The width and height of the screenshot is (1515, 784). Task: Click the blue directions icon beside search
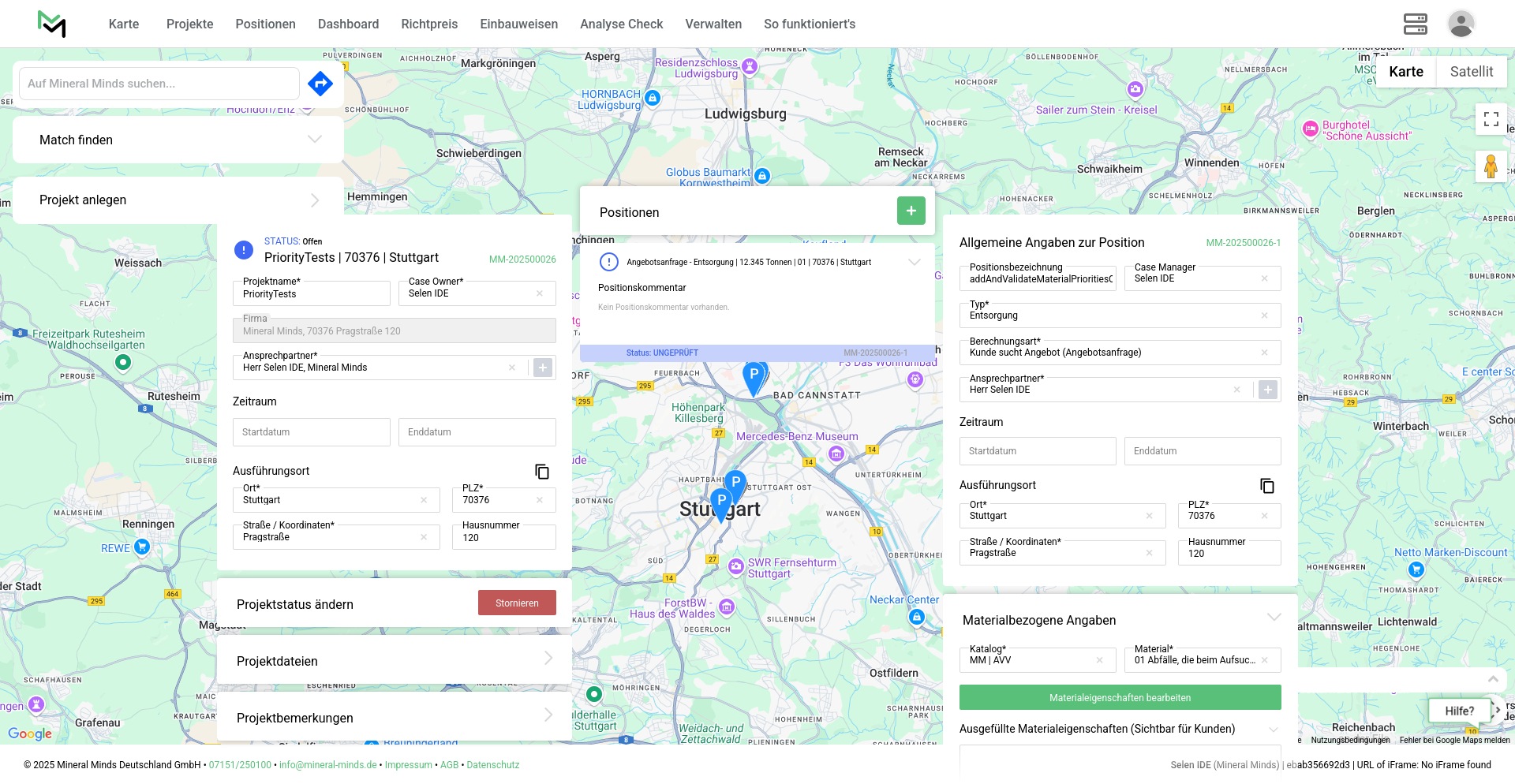(x=320, y=84)
